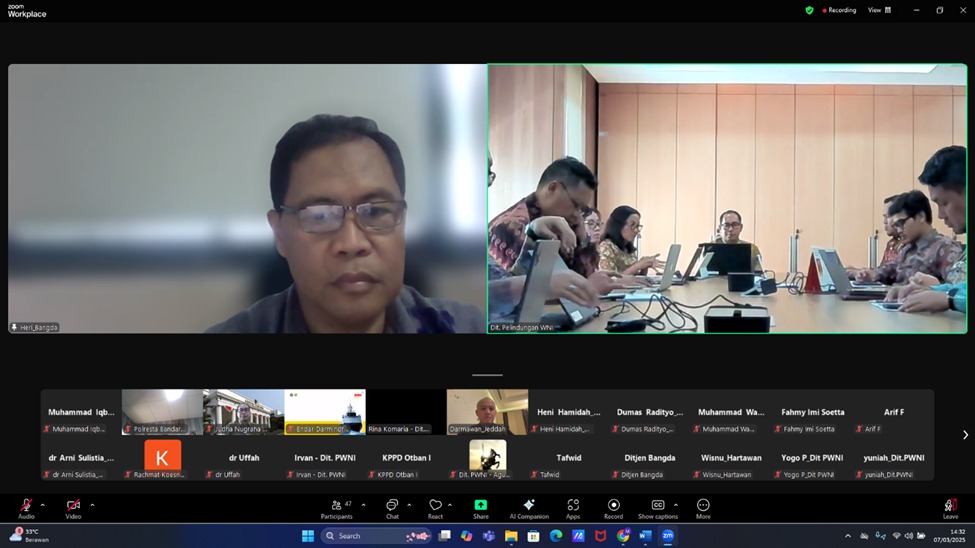Show next page of participant thumbnails
Screen dimensions: 975x548
[x=964, y=435]
